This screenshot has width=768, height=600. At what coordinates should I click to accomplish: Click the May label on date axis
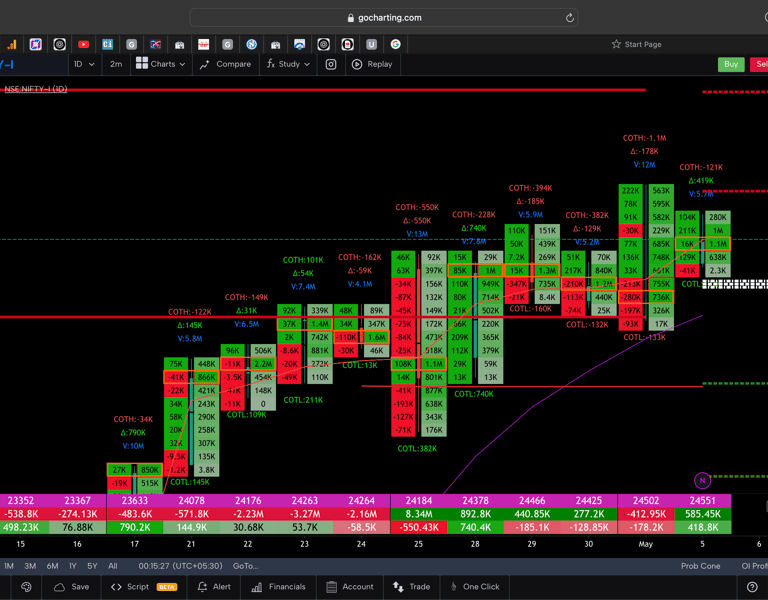(646, 544)
